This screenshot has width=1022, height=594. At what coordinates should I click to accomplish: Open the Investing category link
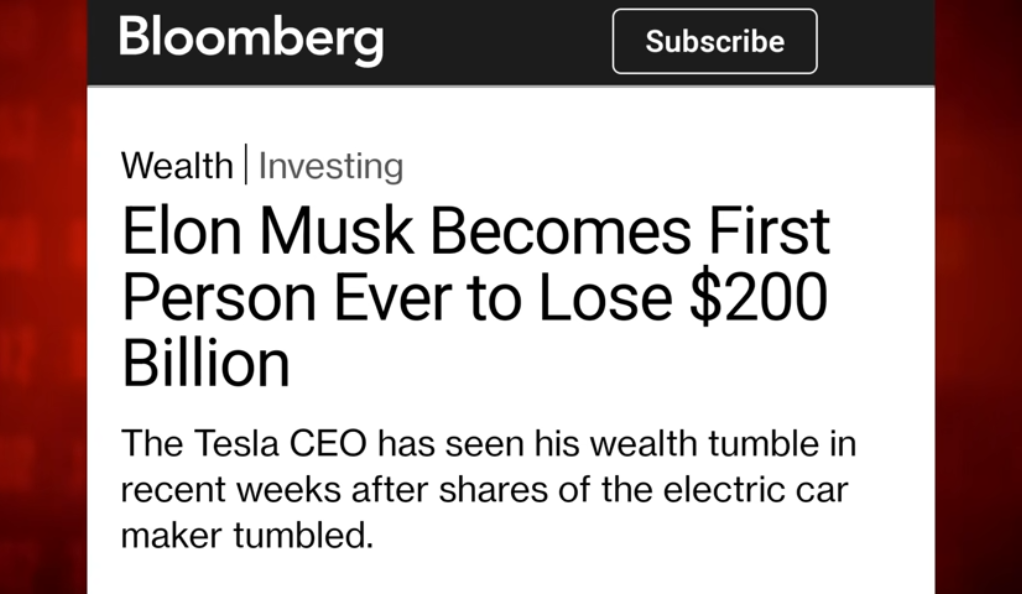(x=331, y=166)
